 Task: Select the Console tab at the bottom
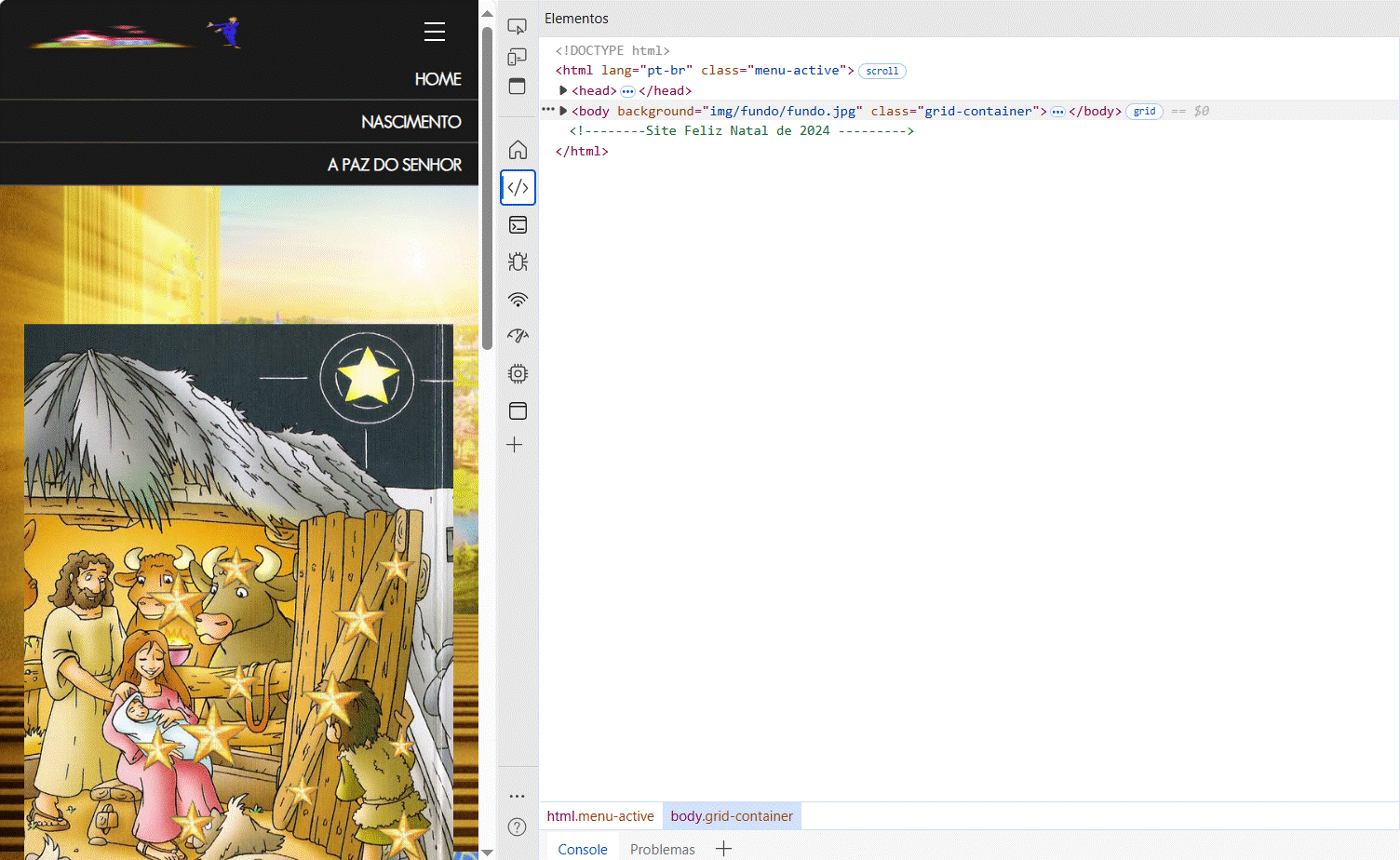click(x=583, y=848)
